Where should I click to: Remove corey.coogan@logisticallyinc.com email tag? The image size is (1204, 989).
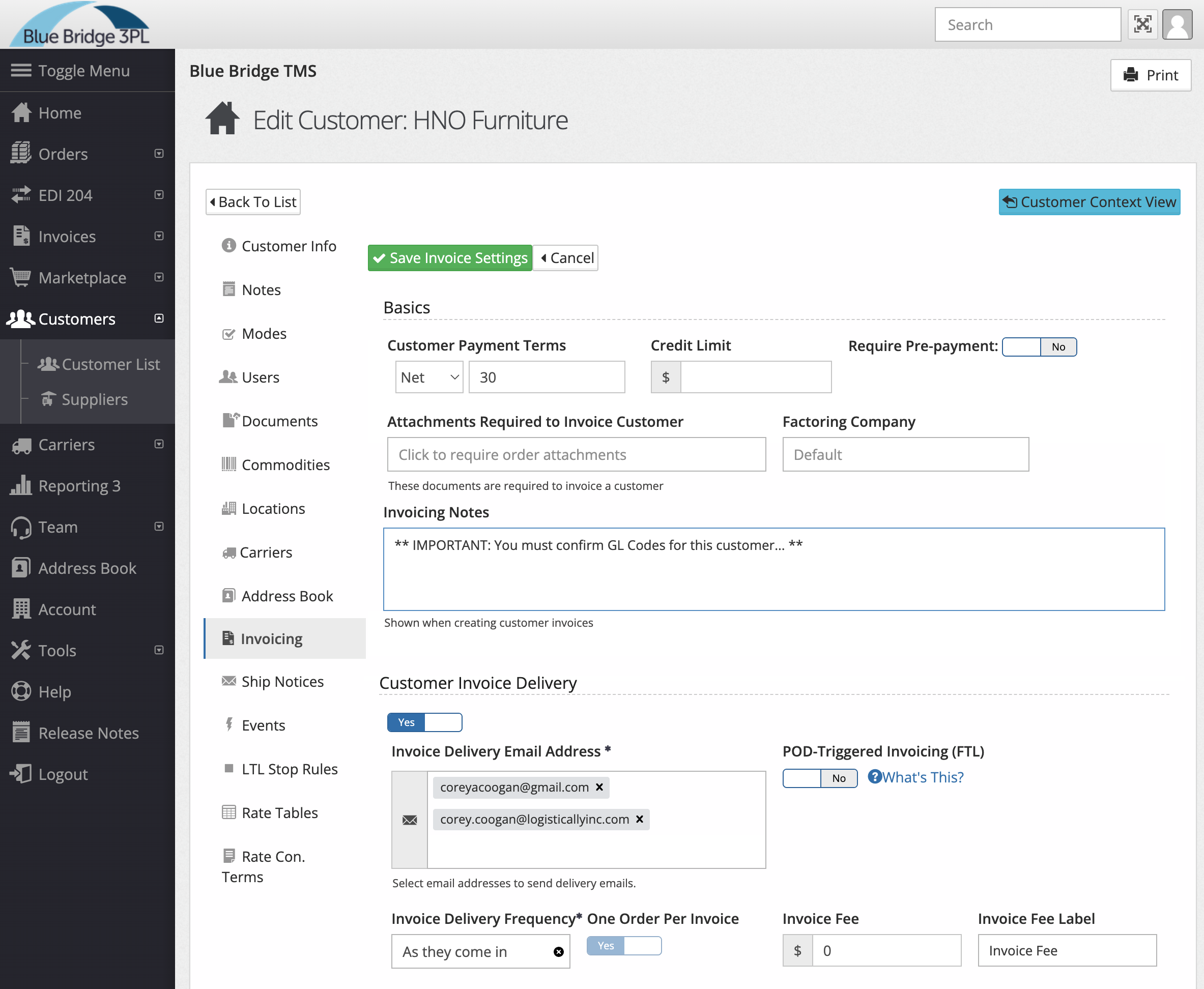coord(639,819)
